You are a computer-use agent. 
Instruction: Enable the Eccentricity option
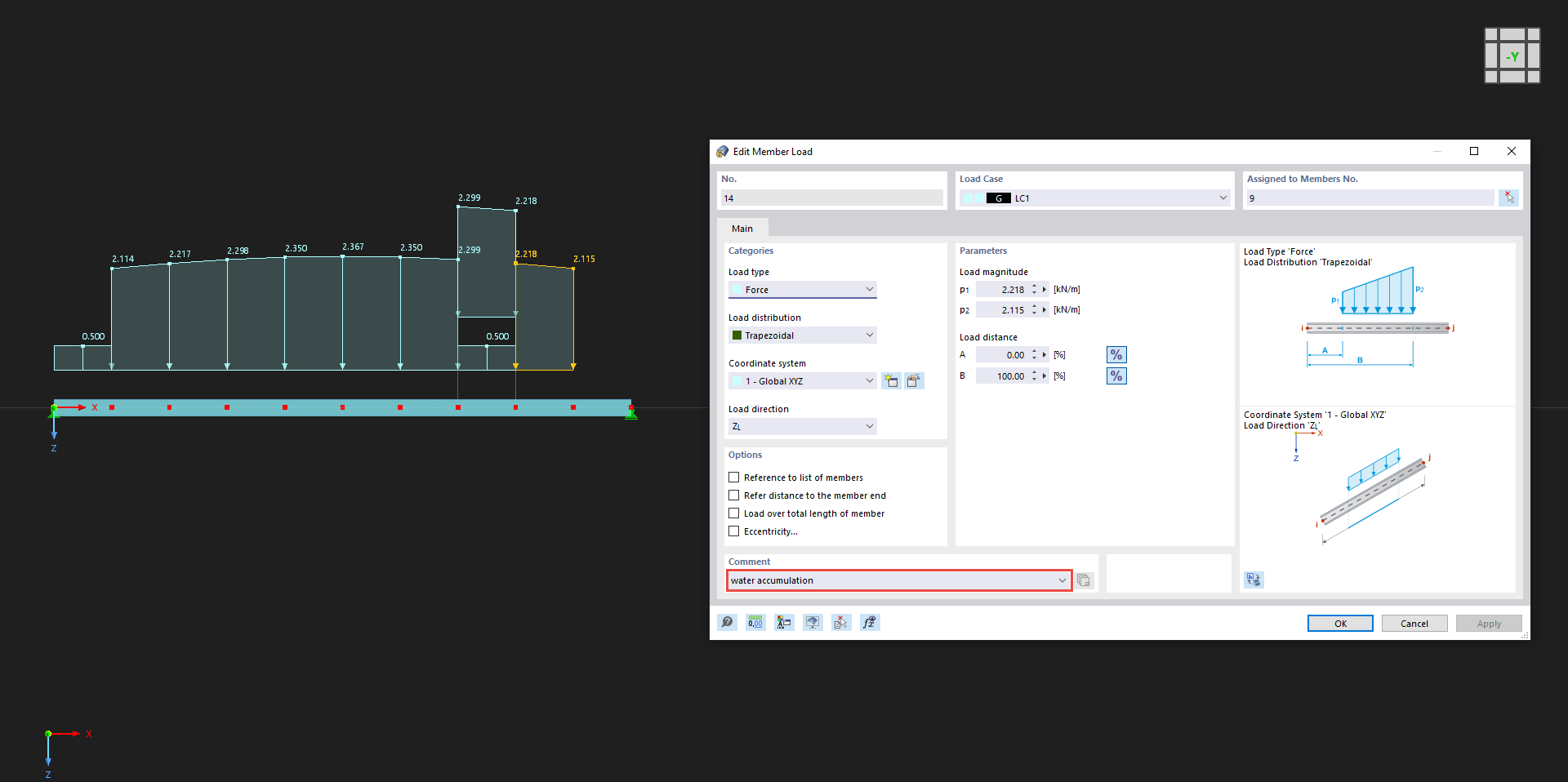pyautogui.click(x=733, y=531)
